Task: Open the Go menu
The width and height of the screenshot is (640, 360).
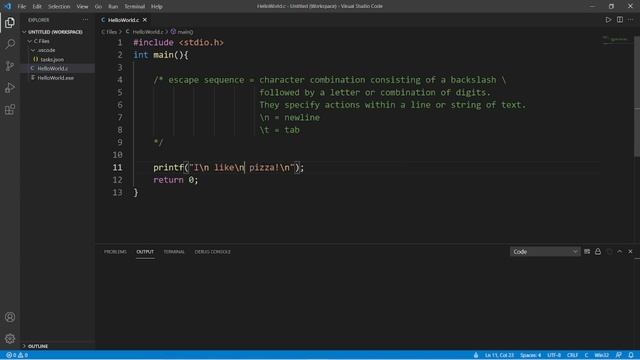Action: tap(98, 7)
